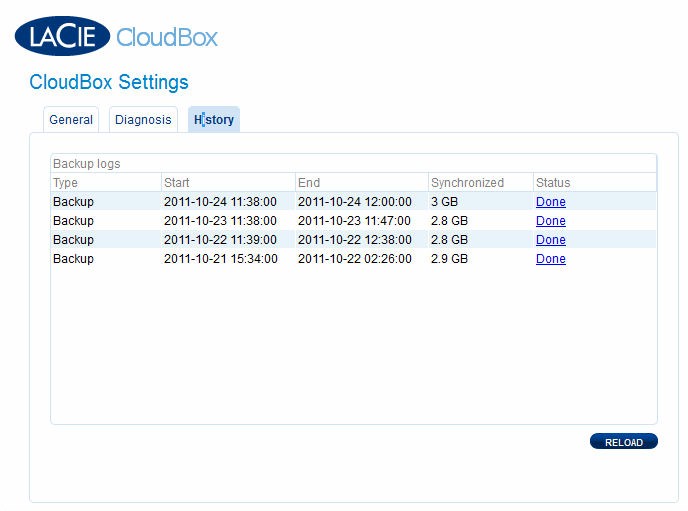Viewport: 688px width, 511px height.
Task: Select start time 2011-10-21 15:34:00
Action: pos(221,259)
